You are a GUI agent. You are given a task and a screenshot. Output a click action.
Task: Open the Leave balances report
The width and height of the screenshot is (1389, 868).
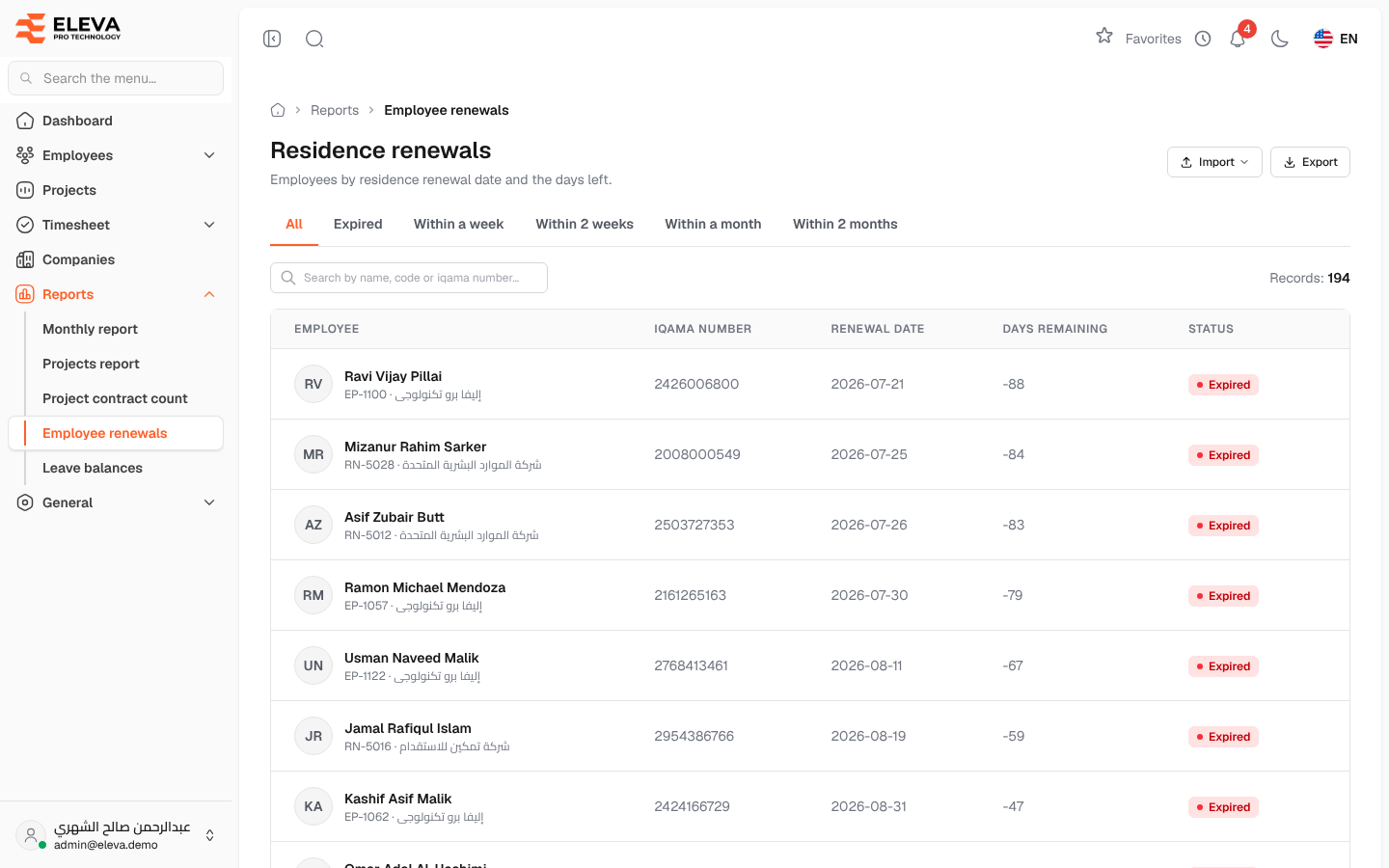pyautogui.click(x=93, y=468)
